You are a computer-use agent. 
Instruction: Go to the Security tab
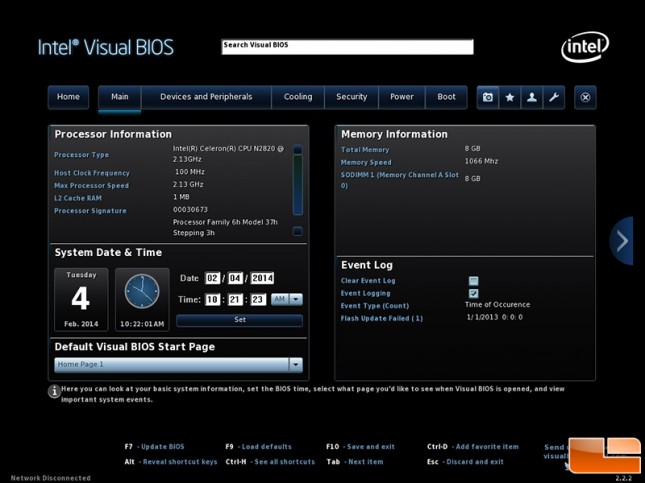pos(351,97)
